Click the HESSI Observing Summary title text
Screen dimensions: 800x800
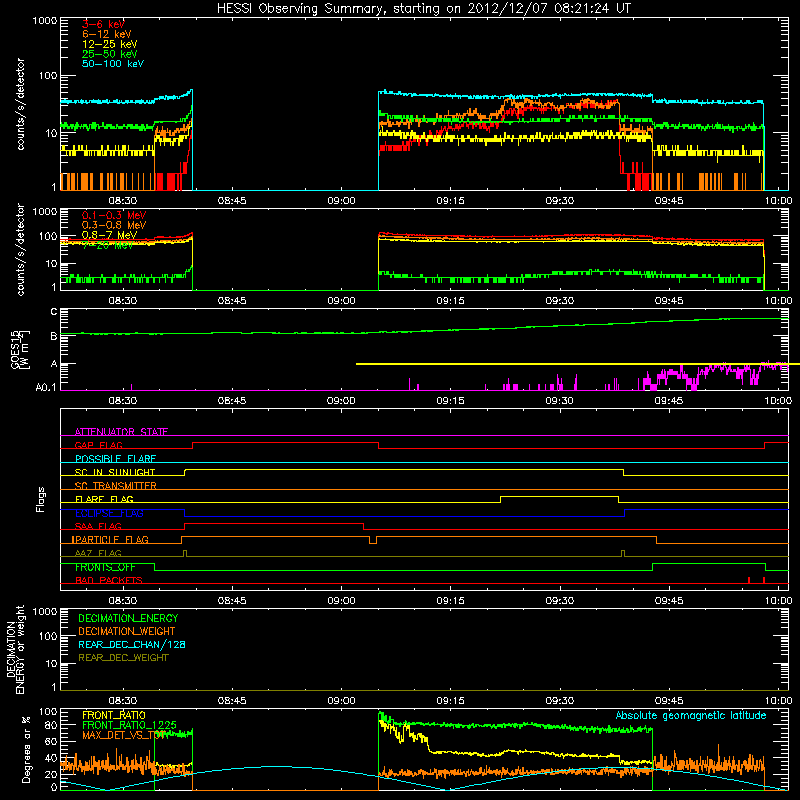pos(423,9)
